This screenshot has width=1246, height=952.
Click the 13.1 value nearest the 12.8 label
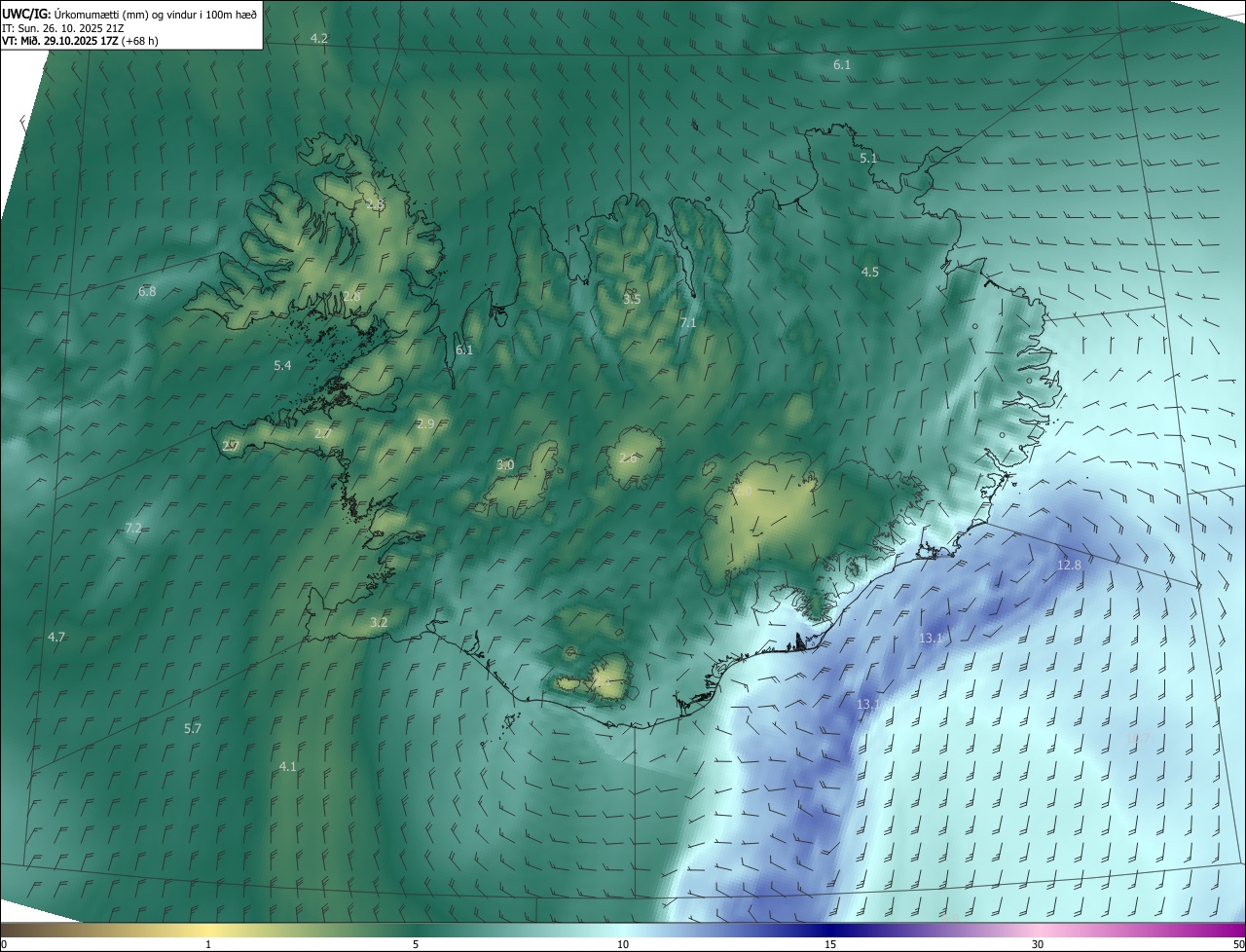tap(931, 639)
